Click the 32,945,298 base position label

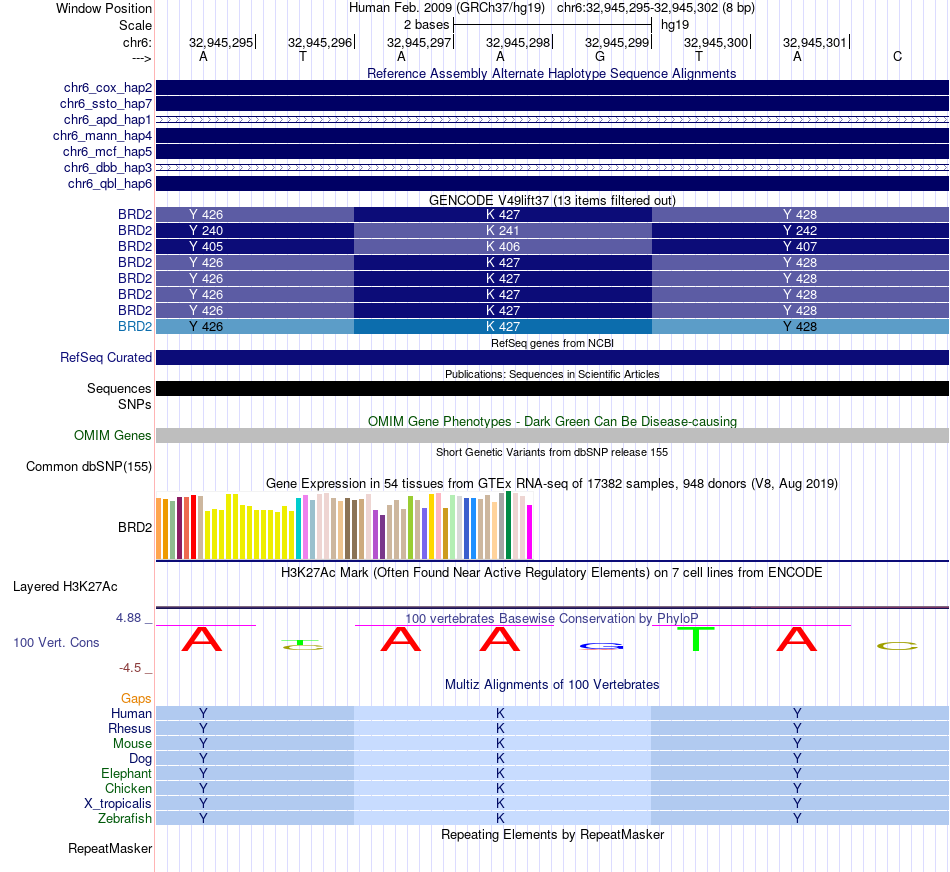518,42
